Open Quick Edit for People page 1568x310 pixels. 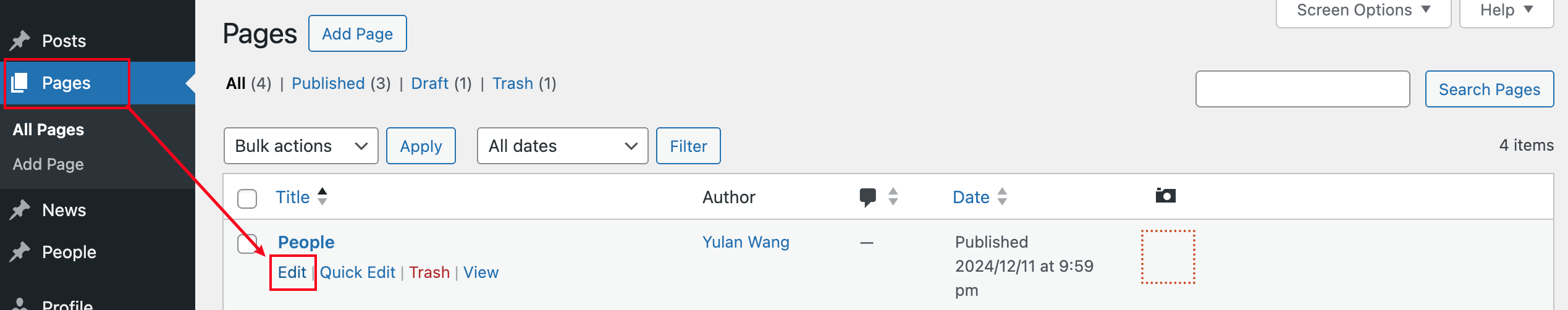[x=357, y=272]
